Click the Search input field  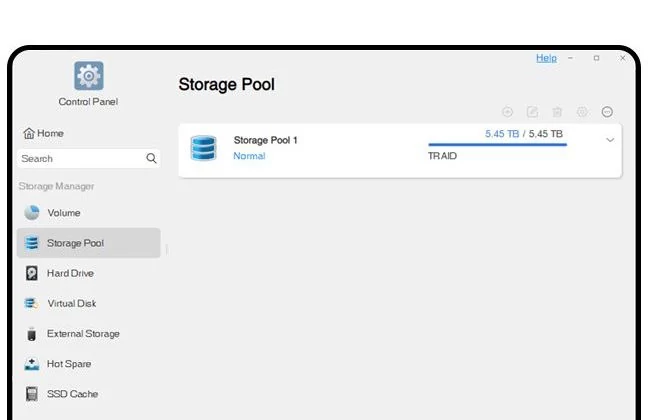pos(88,158)
